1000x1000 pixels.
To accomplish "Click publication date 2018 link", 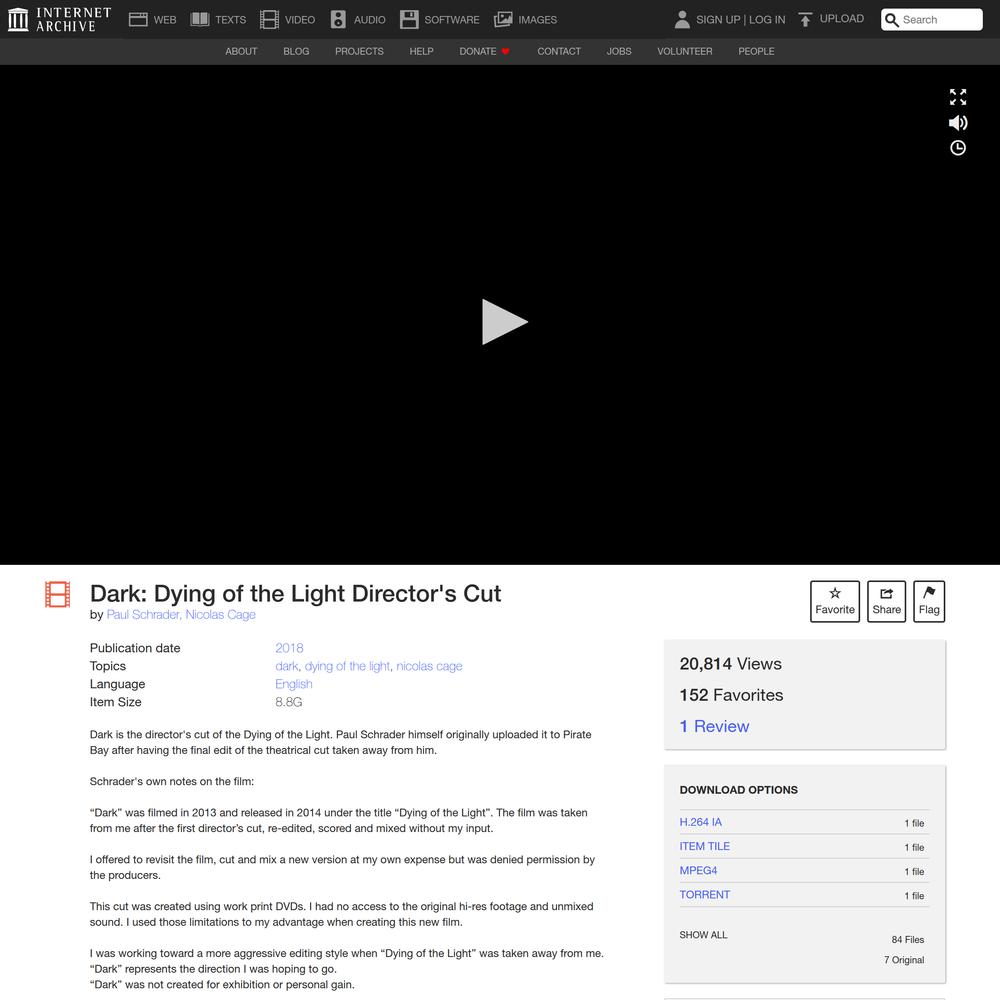I will (289, 648).
